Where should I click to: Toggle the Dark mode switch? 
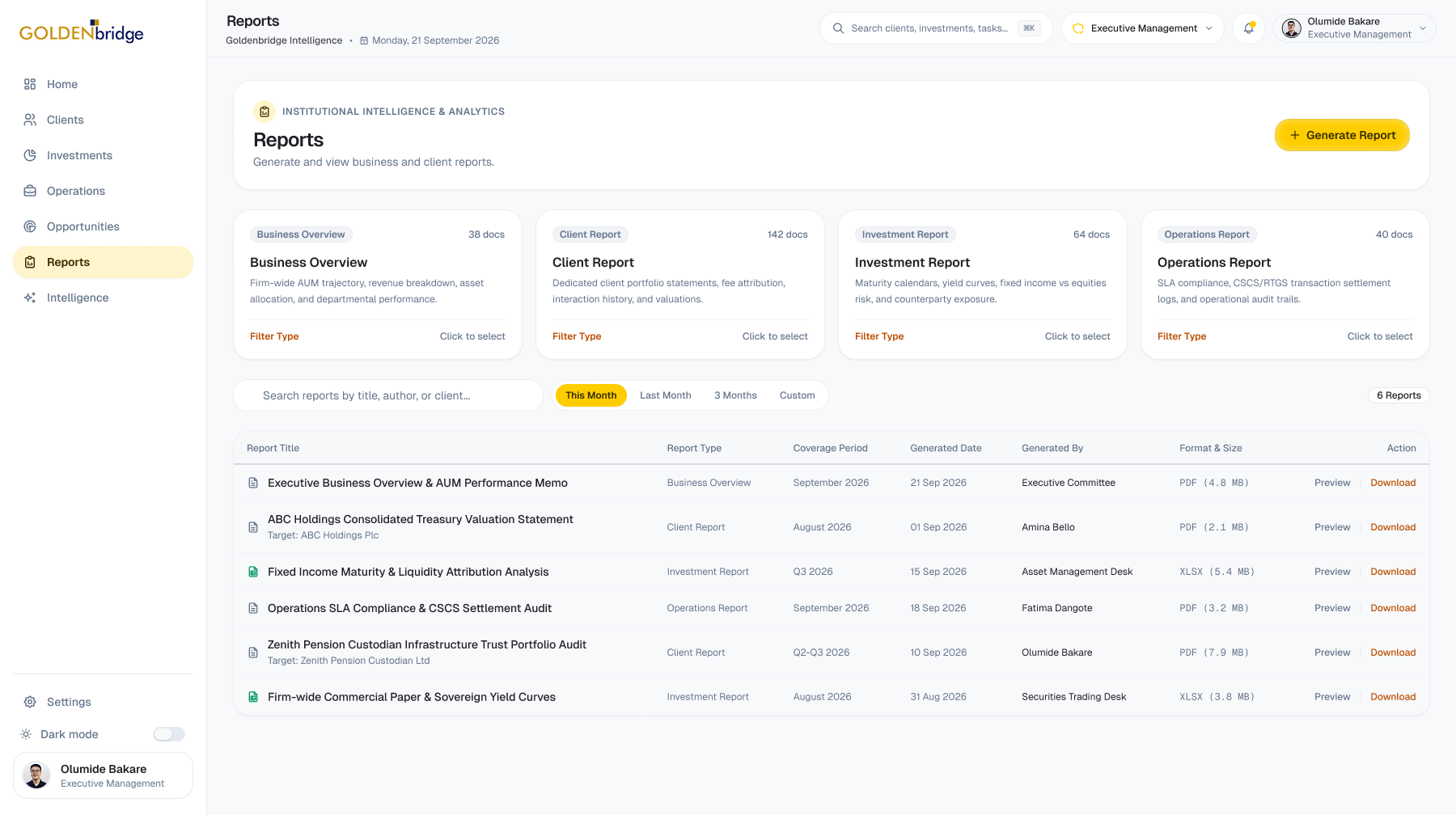coord(169,734)
